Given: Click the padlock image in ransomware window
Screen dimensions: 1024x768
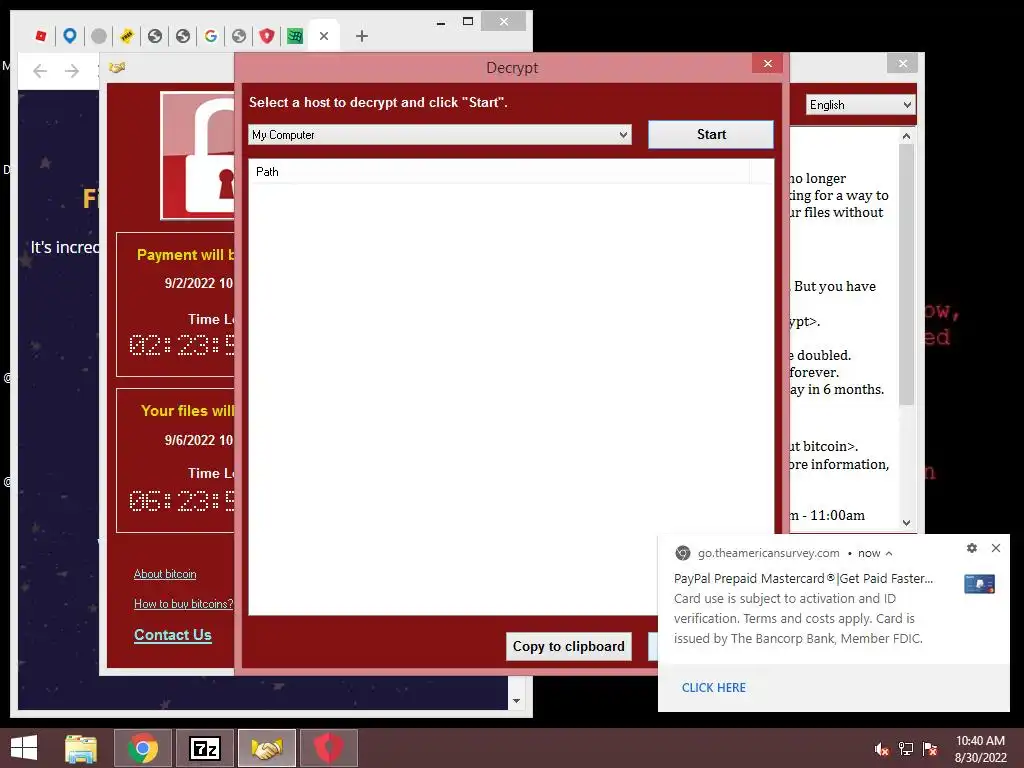Looking at the screenshot, I should [x=198, y=155].
